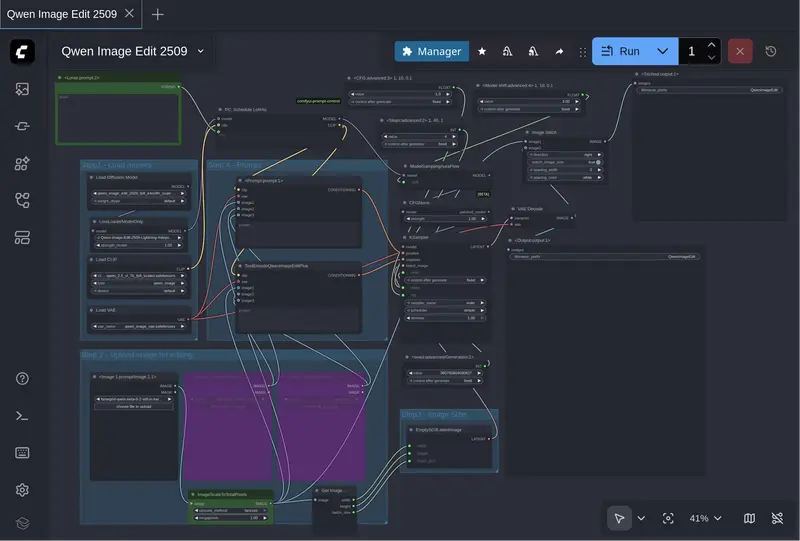The width and height of the screenshot is (800, 541).
Task: Open the help center question icon
Action: click(23, 379)
